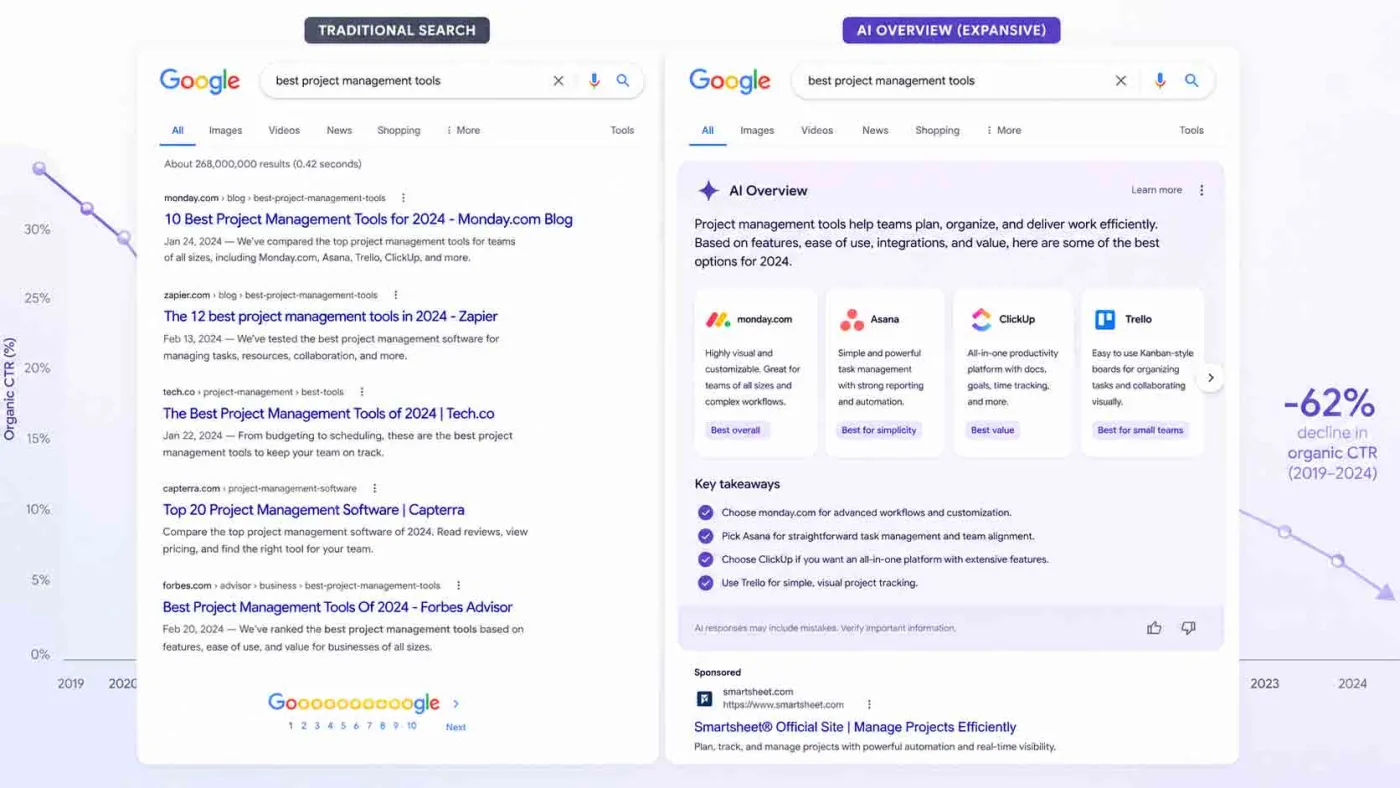Click the Google logo in AI Overview panel
This screenshot has width=1400, height=788.
pos(730,81)
